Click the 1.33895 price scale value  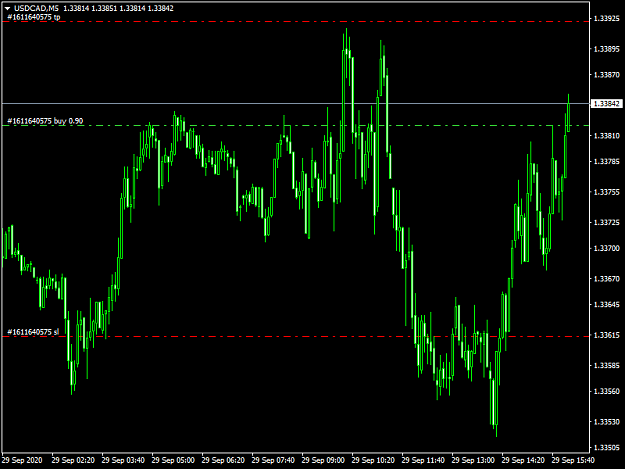tap(607, 49)
